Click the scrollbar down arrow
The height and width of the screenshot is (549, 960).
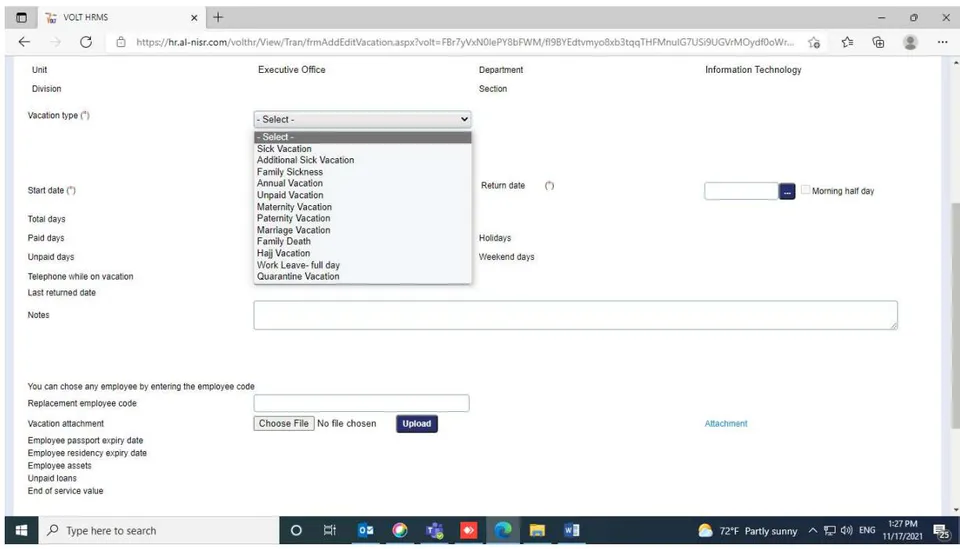(956, 509)
